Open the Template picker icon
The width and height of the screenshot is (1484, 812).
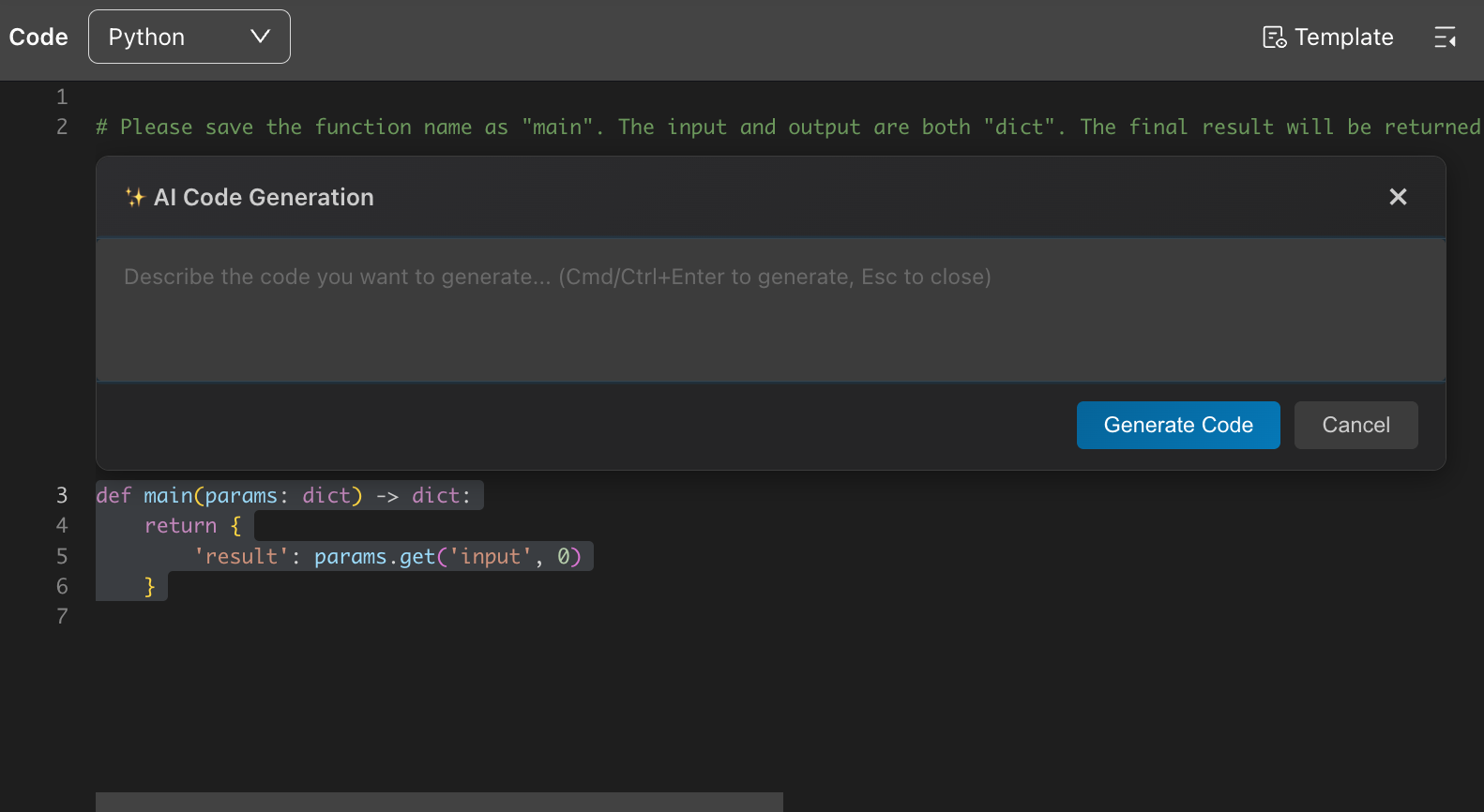pos(1274,38)
